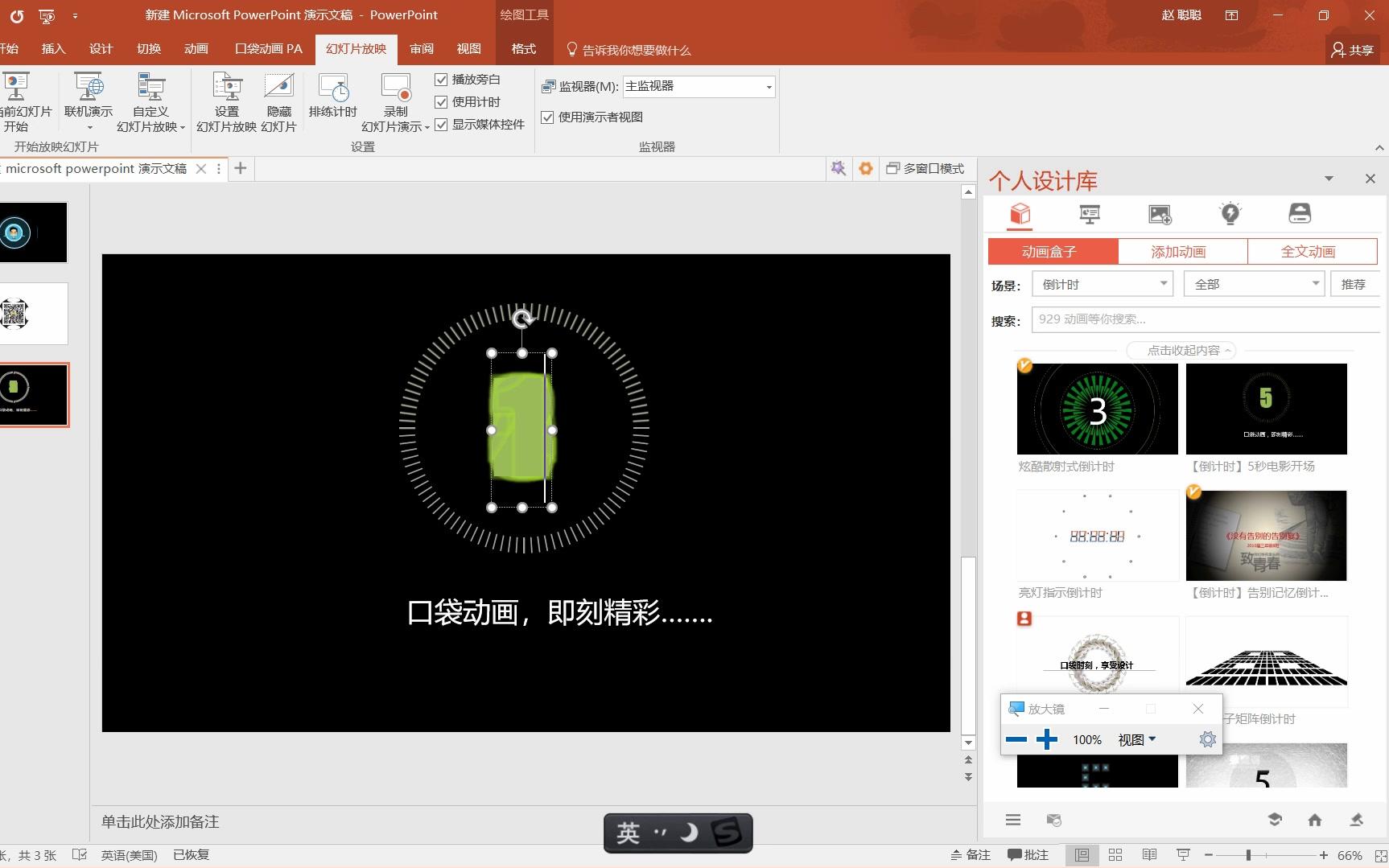Click the rotation handle above selected shape
The height and width of the screenshot is (868, 1389).
(x=523, y=319)
